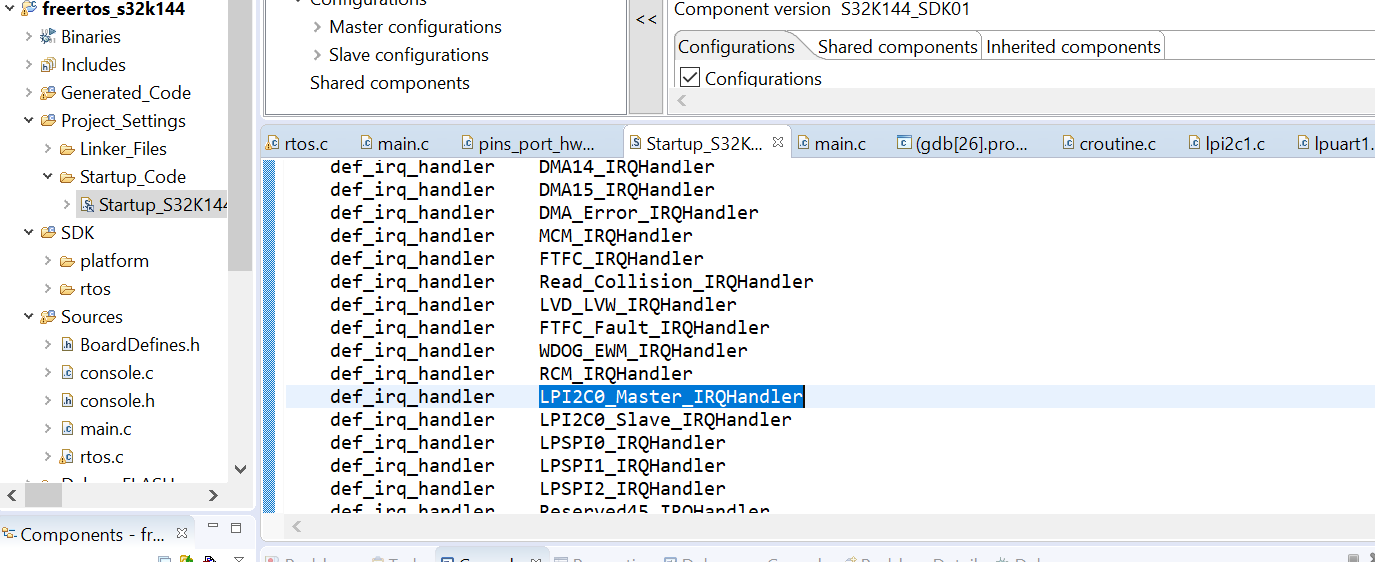Select Shared components in component tree
This screenshot has height=562, width=1375.
point(390,83)
